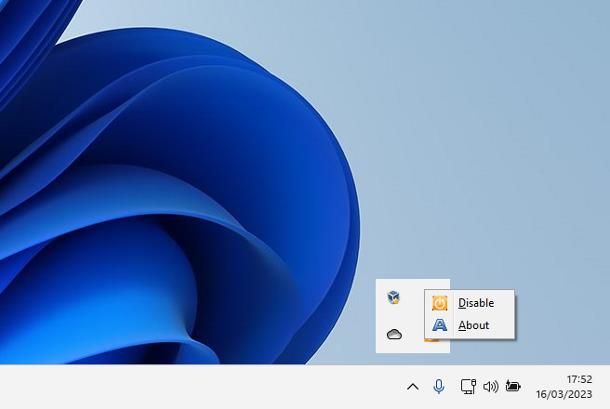610x409 pixels.
Task: Click the orange power icon beside Disable
Action: [440, 303]
